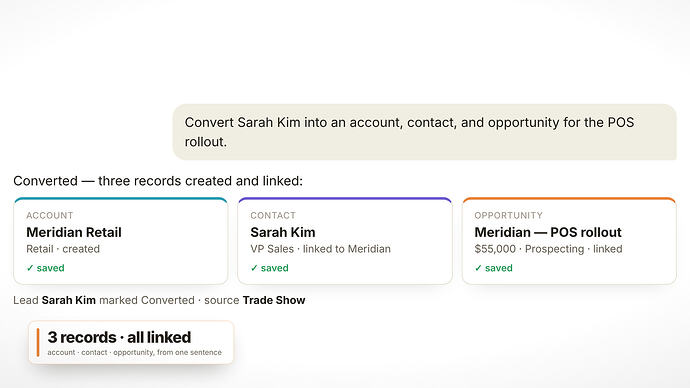The image size is (690, 388).
Task: Click the saved checkmark on Account card
Action: coord(45,268)
